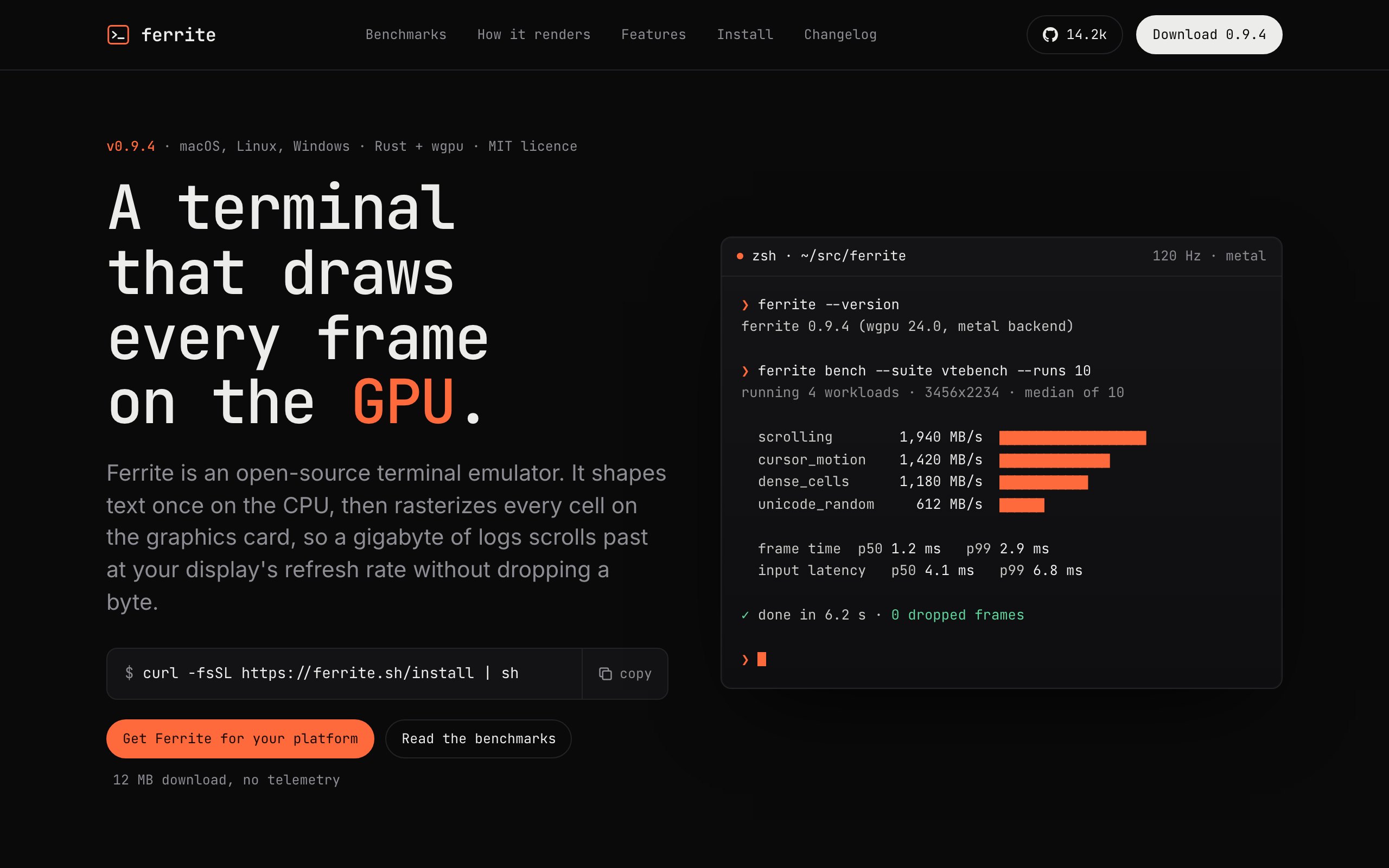Click the dense_cells benchmark bar
Screen dimensions: 1389x868
tap(1043, 482)
